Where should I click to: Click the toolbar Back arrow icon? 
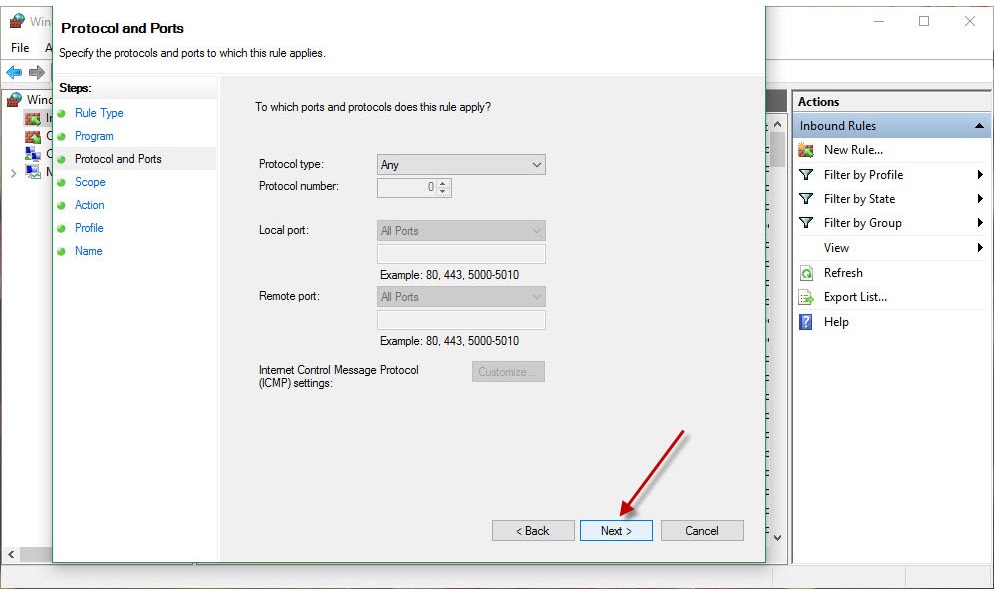coord(14,72)
